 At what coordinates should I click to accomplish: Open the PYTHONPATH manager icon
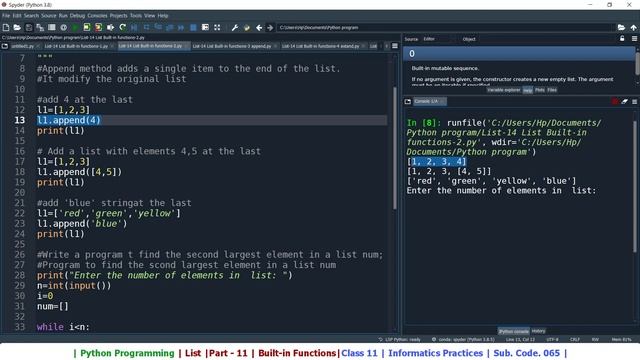tap(247, 27)
